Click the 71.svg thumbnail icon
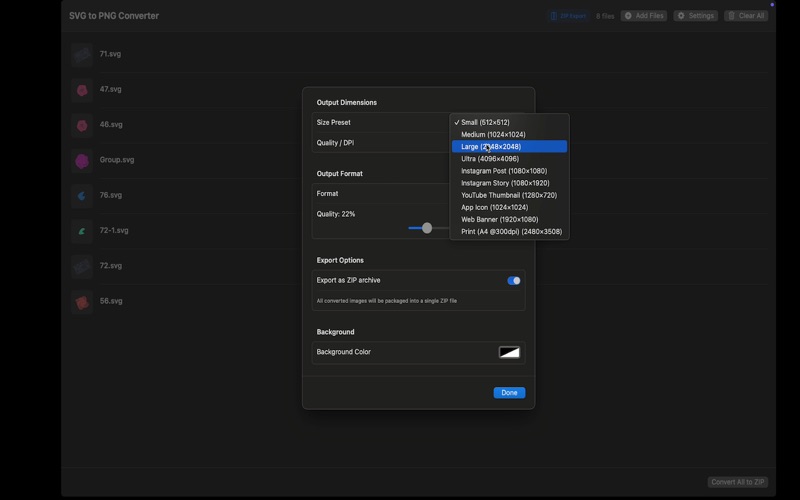 tap(82, 55)
